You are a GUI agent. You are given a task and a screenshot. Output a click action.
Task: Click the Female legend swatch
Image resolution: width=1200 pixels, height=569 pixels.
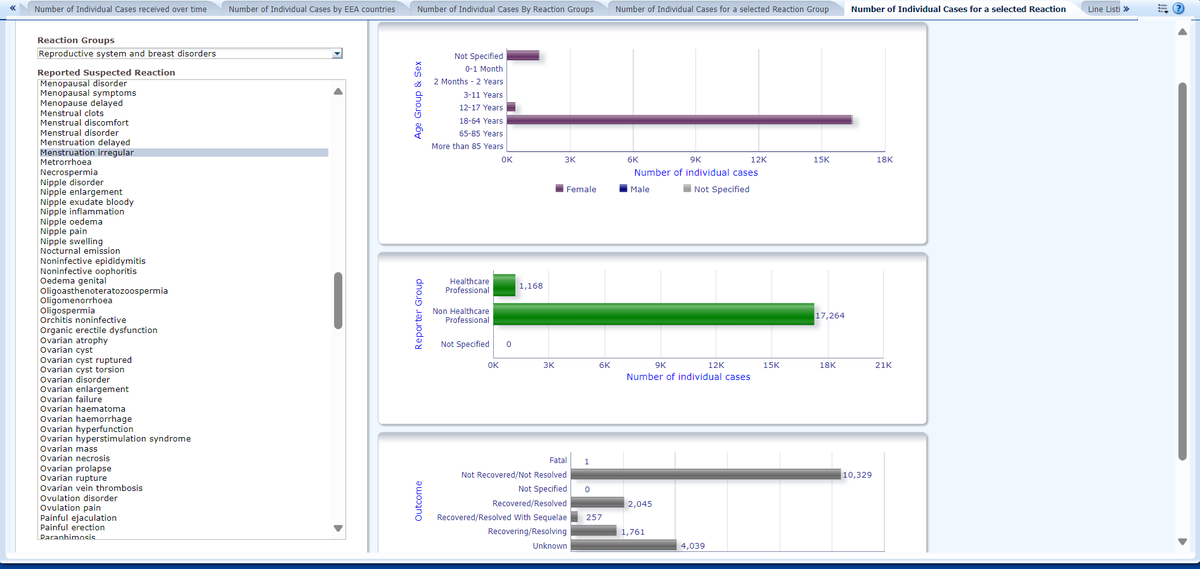tap(560, 189)
